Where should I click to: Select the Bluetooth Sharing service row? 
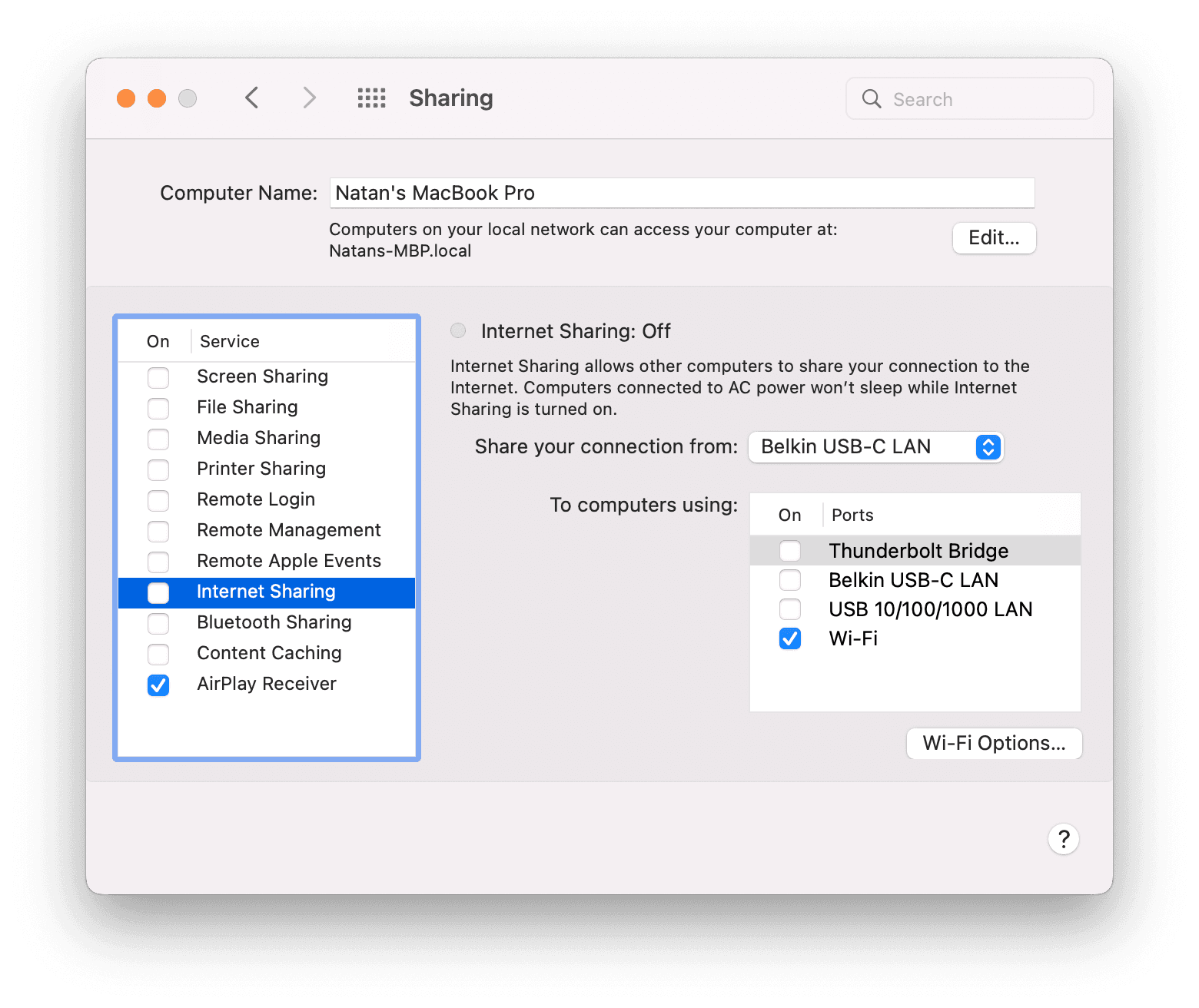pos(267,622)
